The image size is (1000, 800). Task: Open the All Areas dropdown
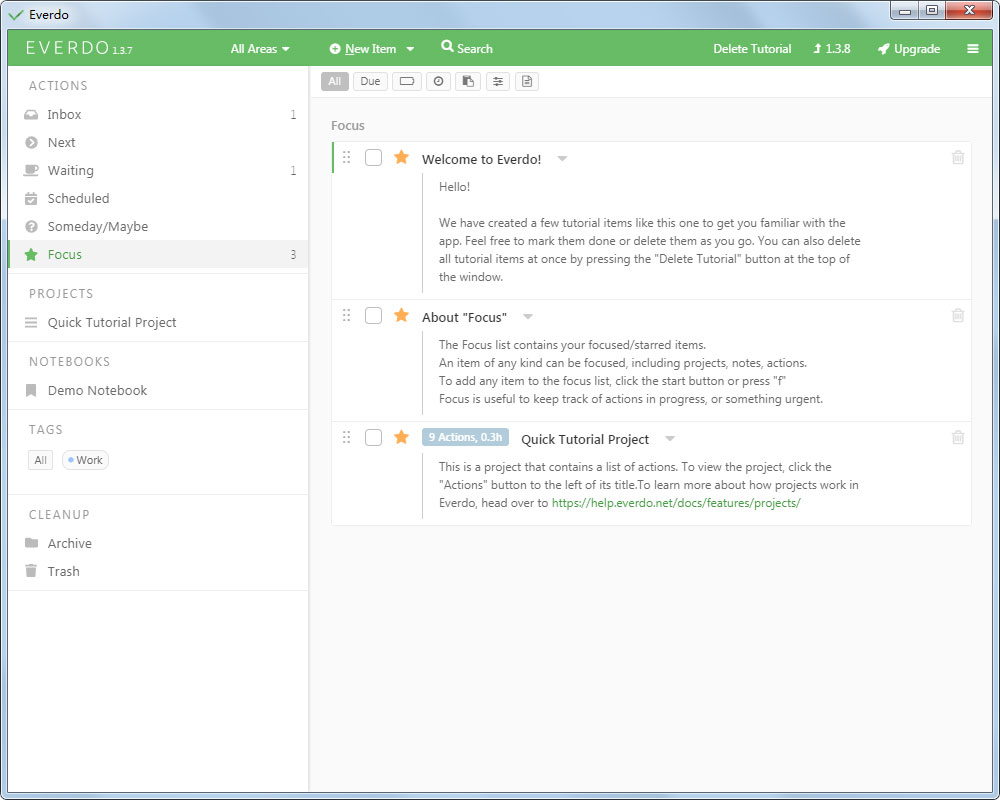tap(259, 49)
